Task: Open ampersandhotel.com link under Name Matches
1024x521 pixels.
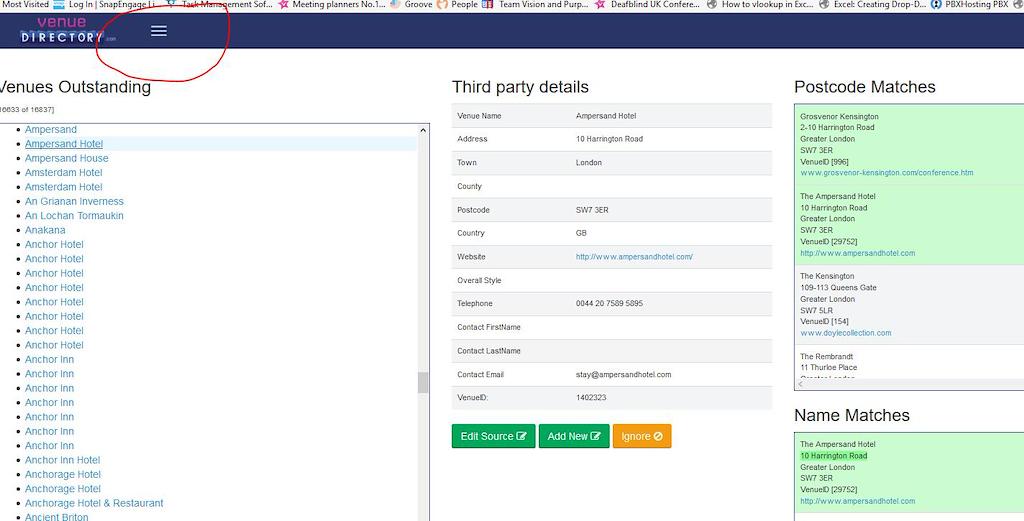Action: click(x=857, y=501)
